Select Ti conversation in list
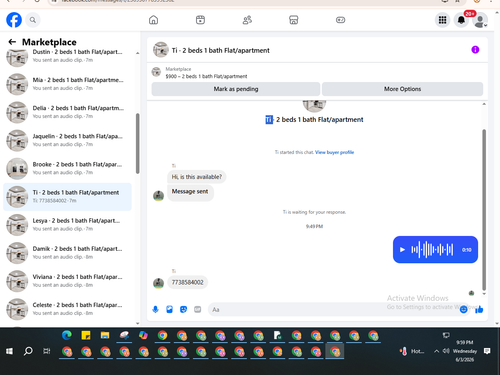Screen dimensions: 500x375 tap(68, 197)
